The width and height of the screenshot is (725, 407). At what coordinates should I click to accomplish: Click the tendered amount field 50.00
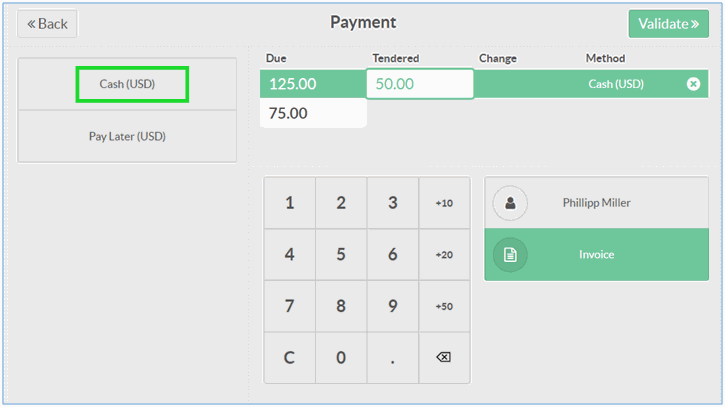pos(420,84)
